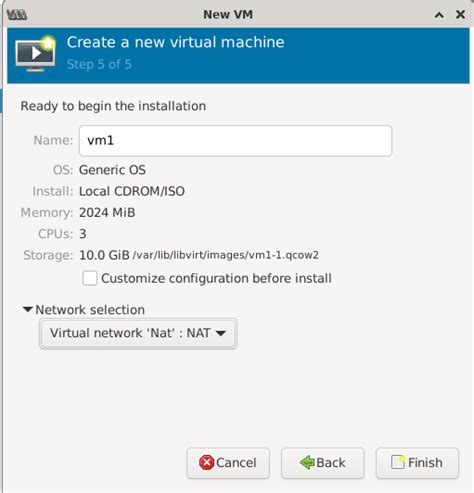Click the vm1 name input field
Image resolution: width=474 pixels, height=493 pixels.
click(x=235, y=141)
